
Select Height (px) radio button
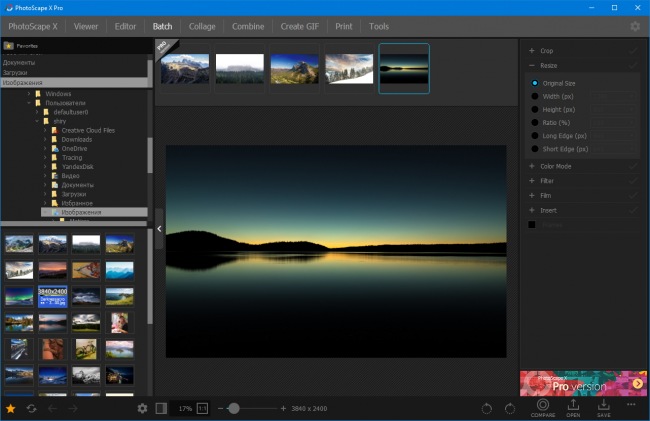(x=535, y=109)
